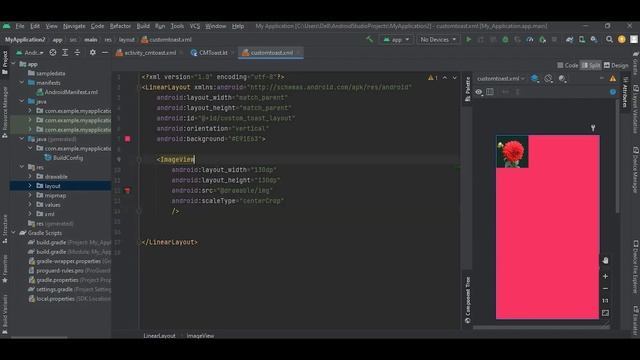Open the Device Manager toolbar icon
This screenshot has width=640, height=360.
pos(582,40)
